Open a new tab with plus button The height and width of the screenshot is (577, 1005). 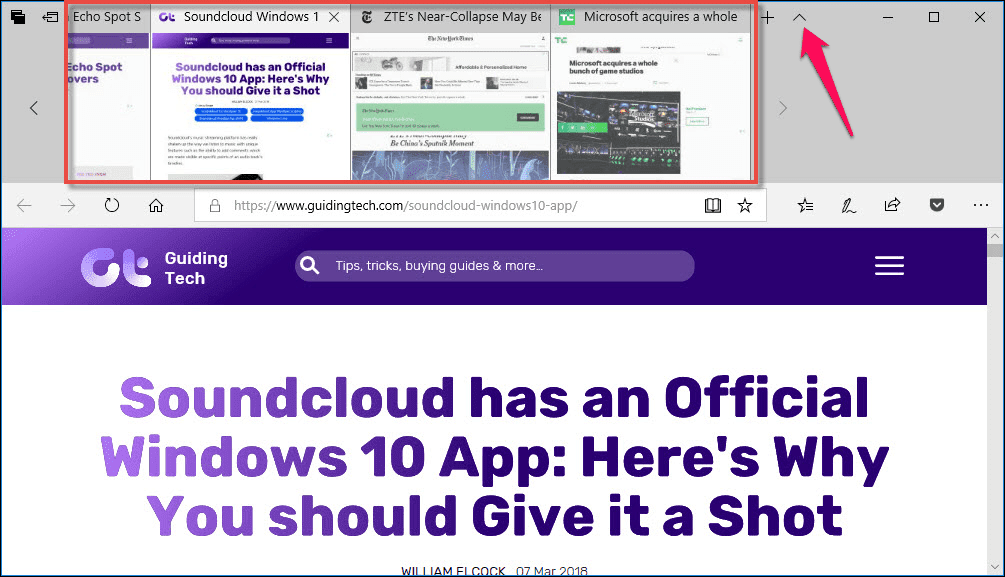pyautogui.click(x=767, y=18)
